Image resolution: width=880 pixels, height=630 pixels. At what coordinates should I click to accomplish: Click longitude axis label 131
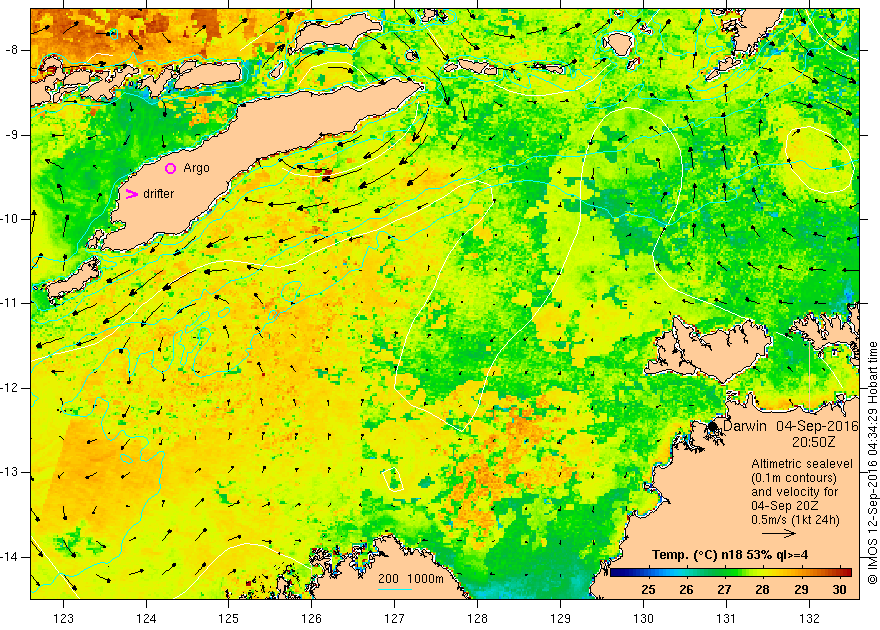pos(726,618)
